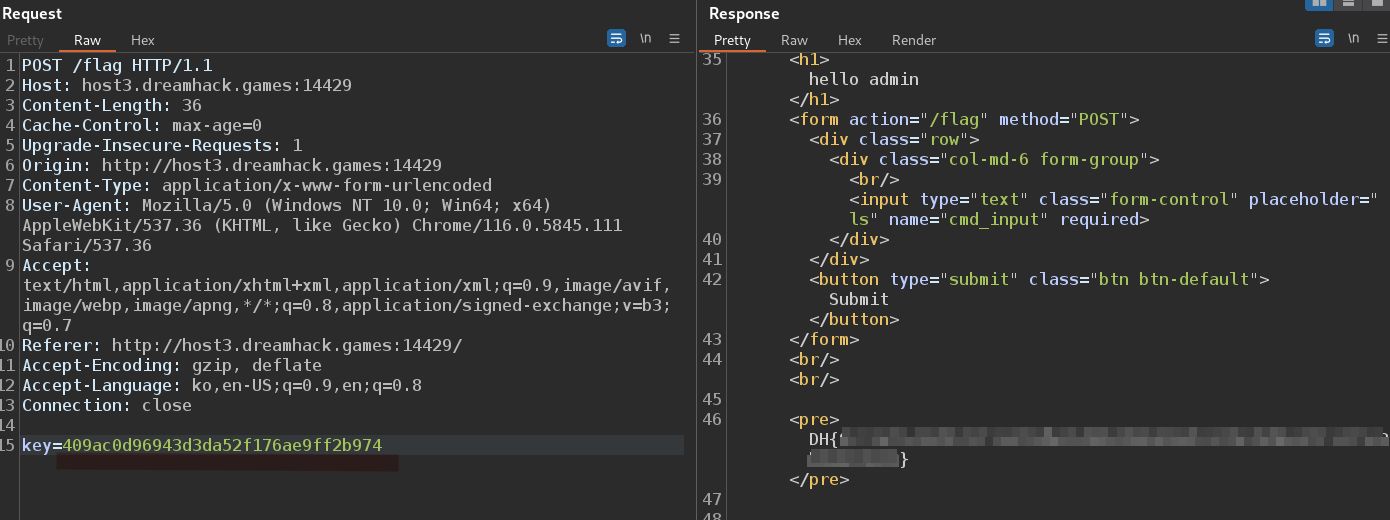This screenshot has height=520, width=1390.
Task: Switch Request view to Pretty tab
Action: coord(25,40)
